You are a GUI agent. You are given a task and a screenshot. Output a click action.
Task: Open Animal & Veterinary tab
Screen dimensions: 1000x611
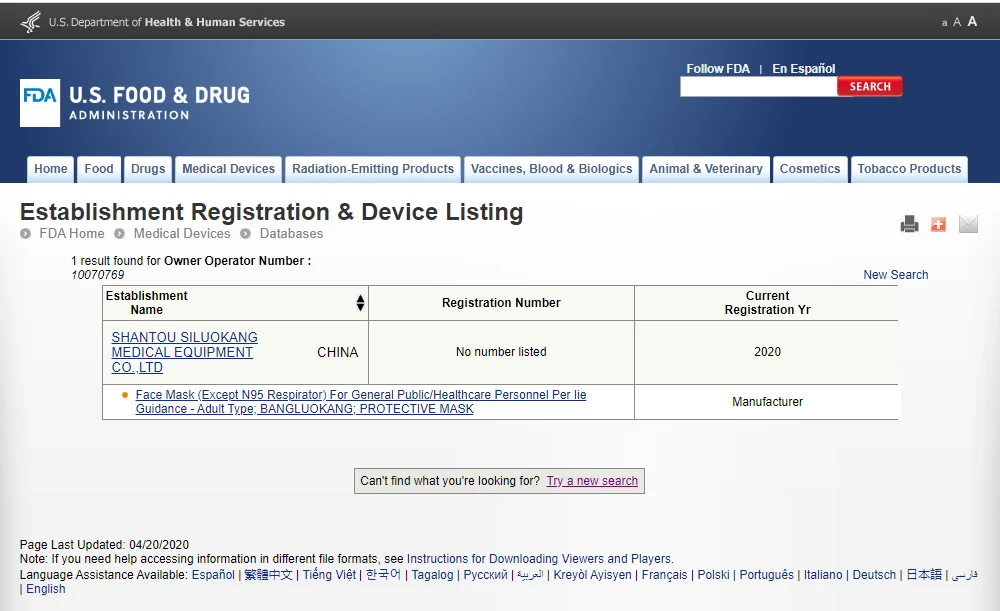coord(706,169)
